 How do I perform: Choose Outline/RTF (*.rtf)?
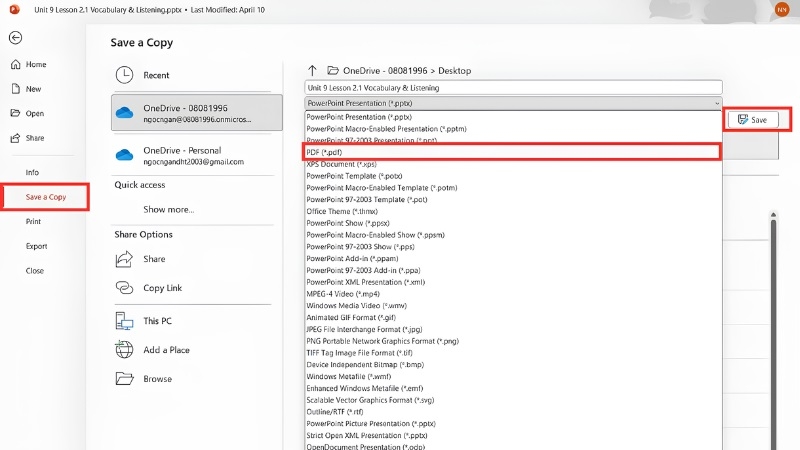pyautogui.click(x=513, y=411)
